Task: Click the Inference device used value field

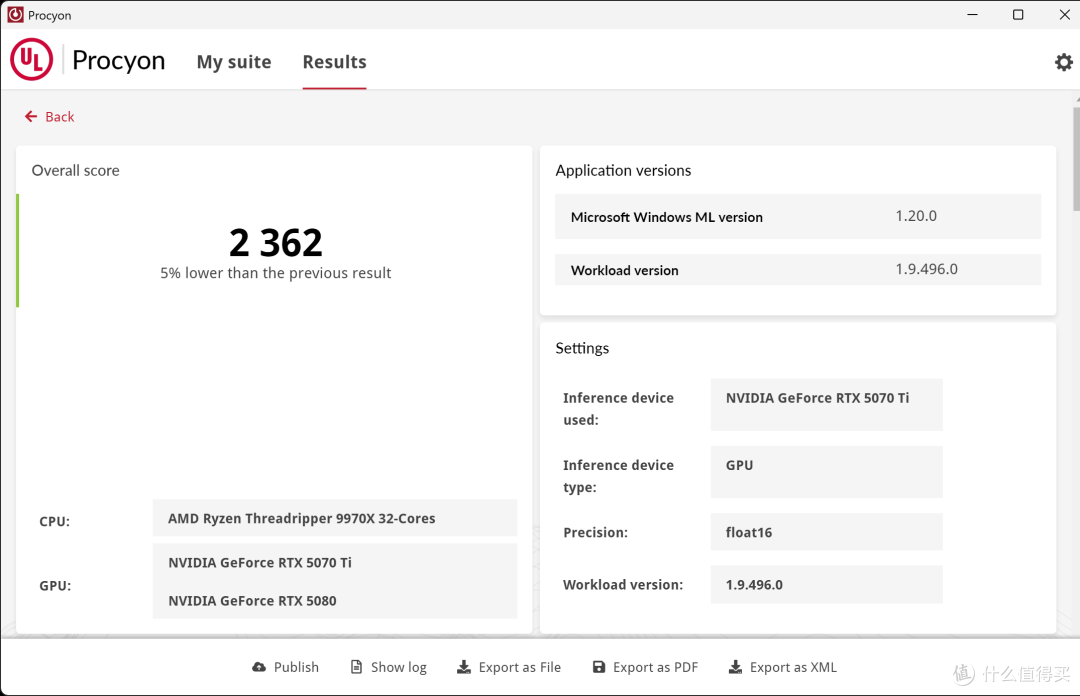Action: click(x=827, y=405)
